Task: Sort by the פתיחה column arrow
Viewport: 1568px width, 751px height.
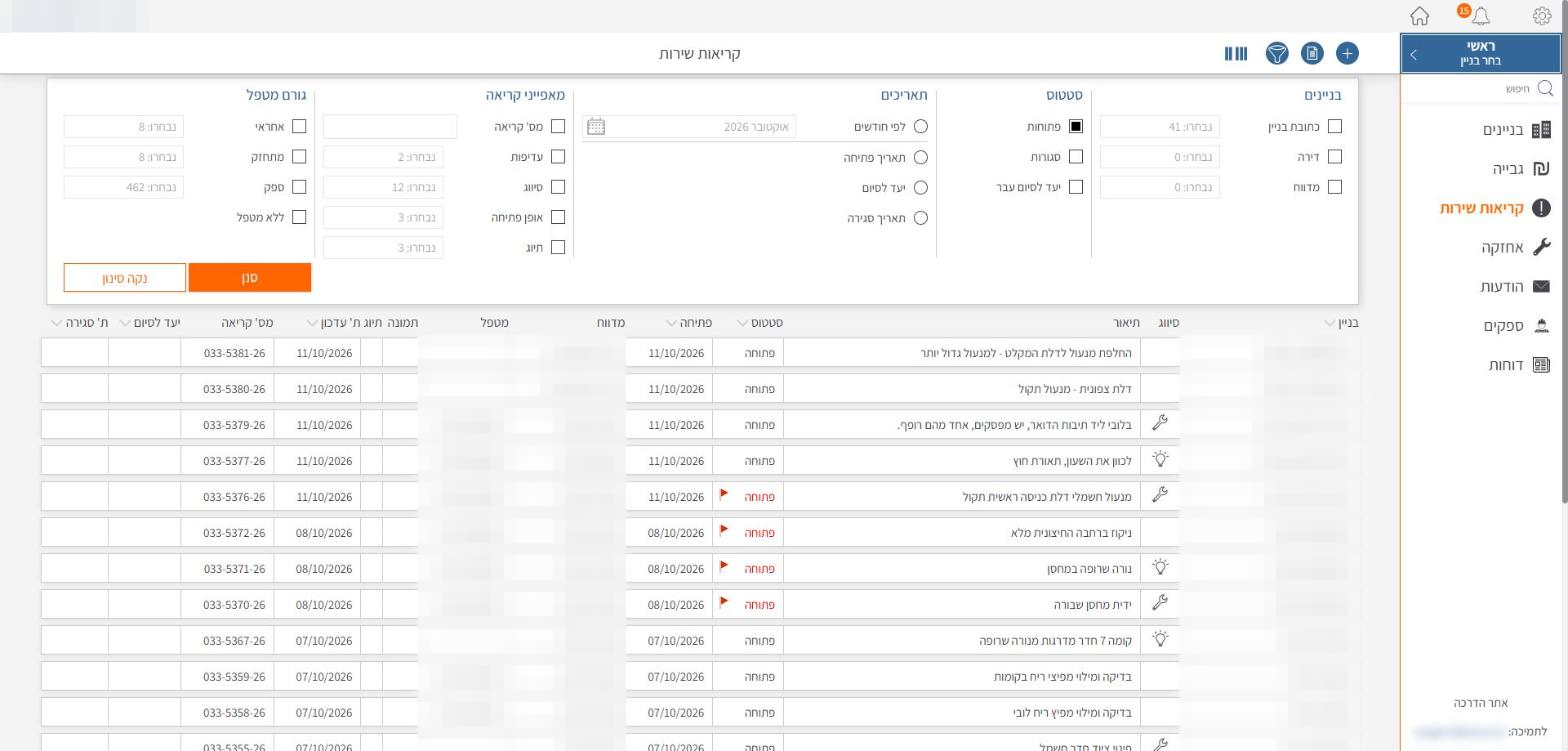Action: click(x=671, y=323)
